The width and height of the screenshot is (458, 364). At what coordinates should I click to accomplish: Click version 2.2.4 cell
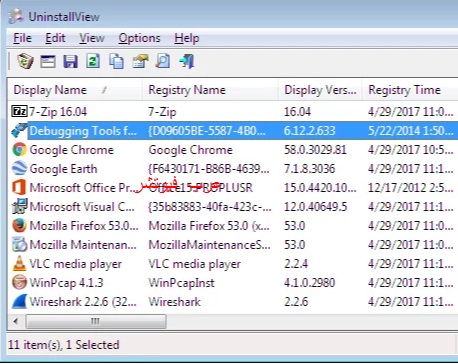pyautogui.click(x=296, y=264)
